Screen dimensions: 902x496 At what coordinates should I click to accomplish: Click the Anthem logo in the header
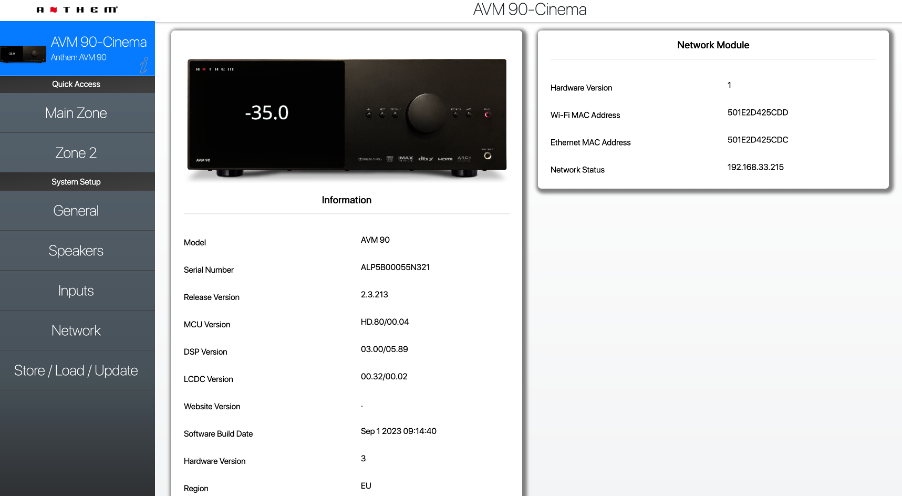pyautogui.click(x=77, y=10)
